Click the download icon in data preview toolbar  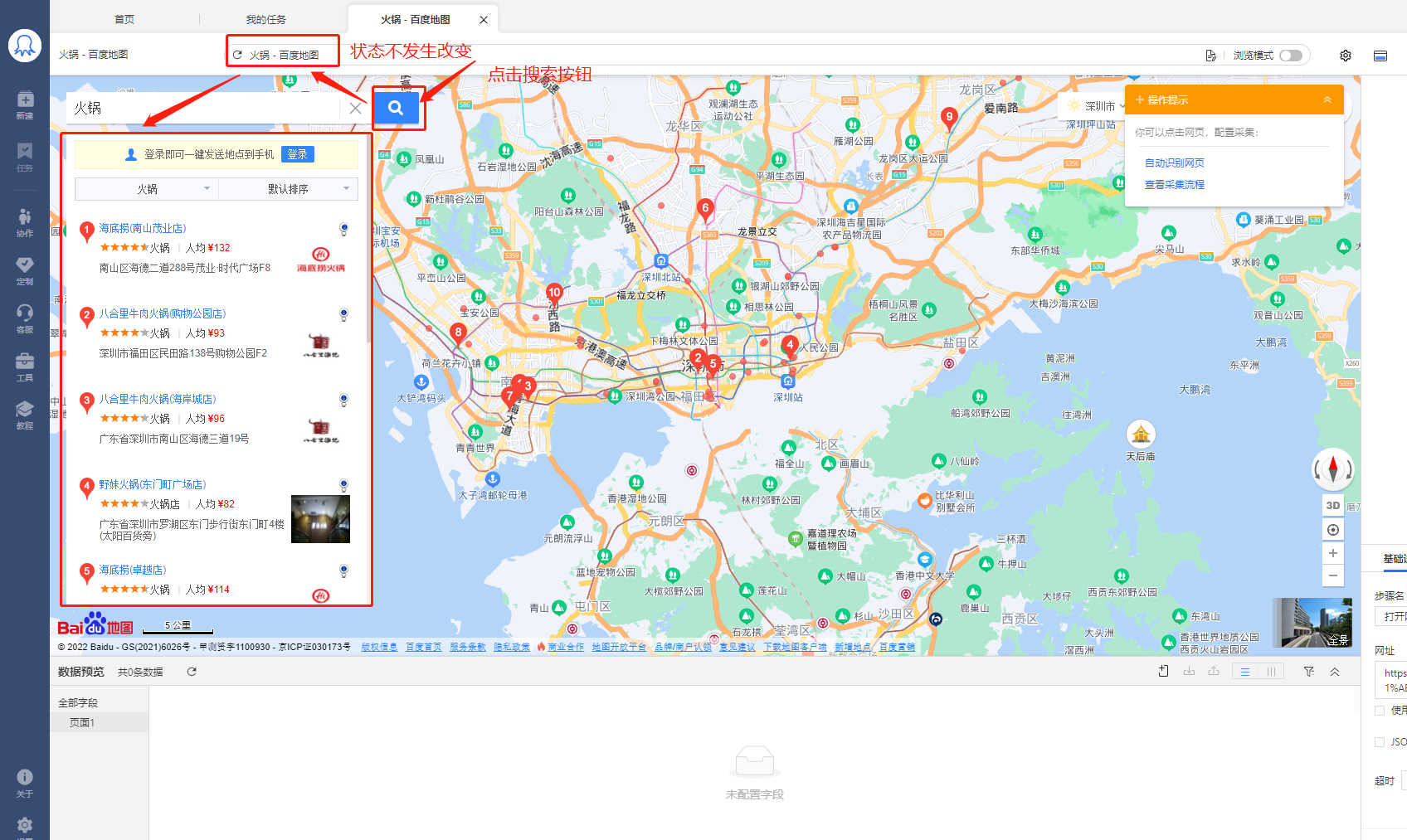[x=1189, y=672]
